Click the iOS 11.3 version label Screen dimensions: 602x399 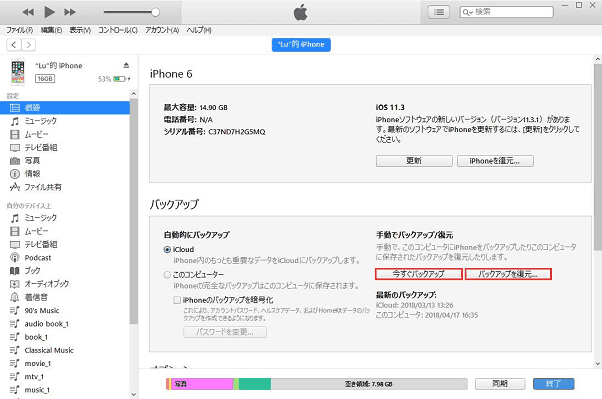(x=390, y=108)
